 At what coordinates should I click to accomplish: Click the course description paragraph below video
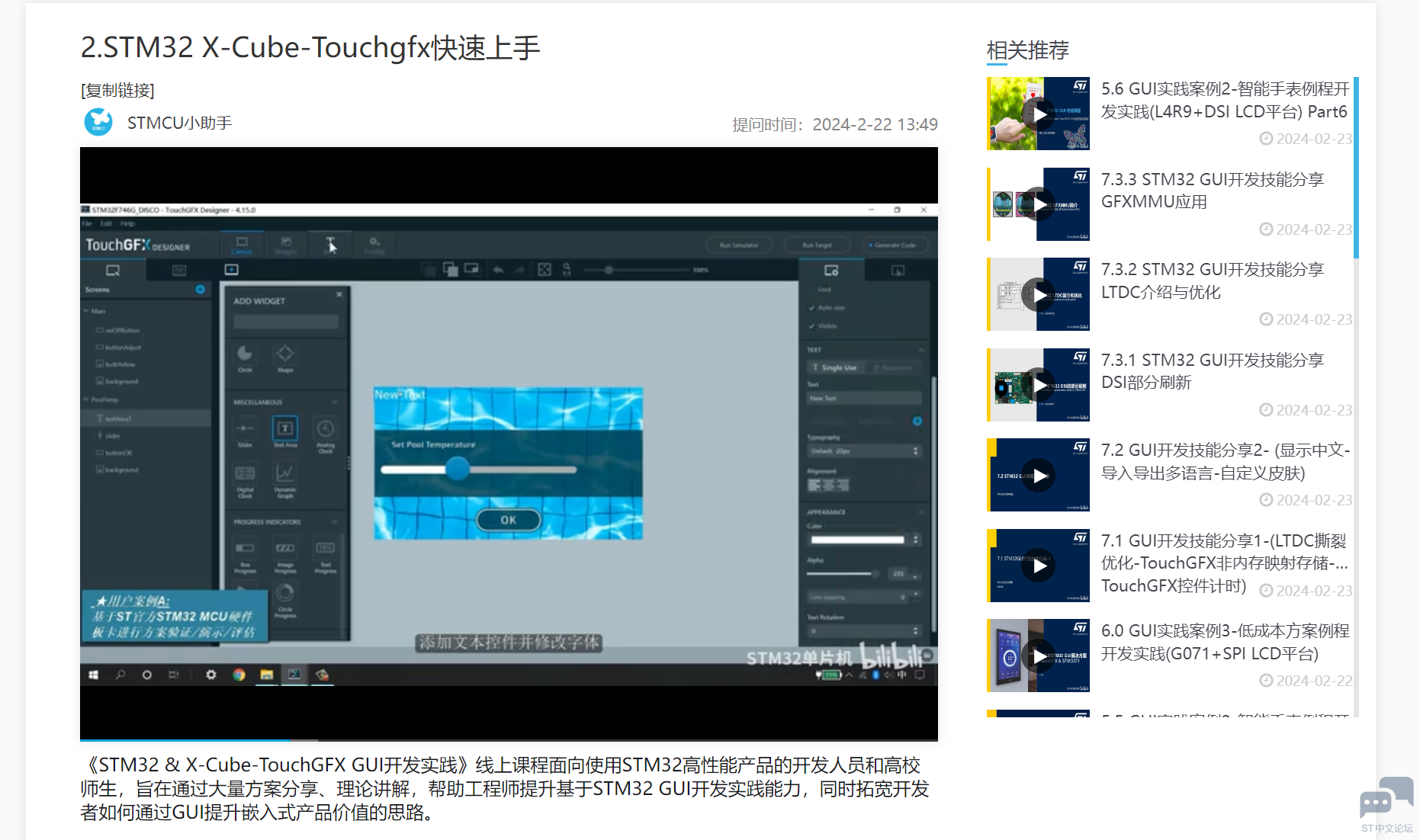tap(505, 789)
